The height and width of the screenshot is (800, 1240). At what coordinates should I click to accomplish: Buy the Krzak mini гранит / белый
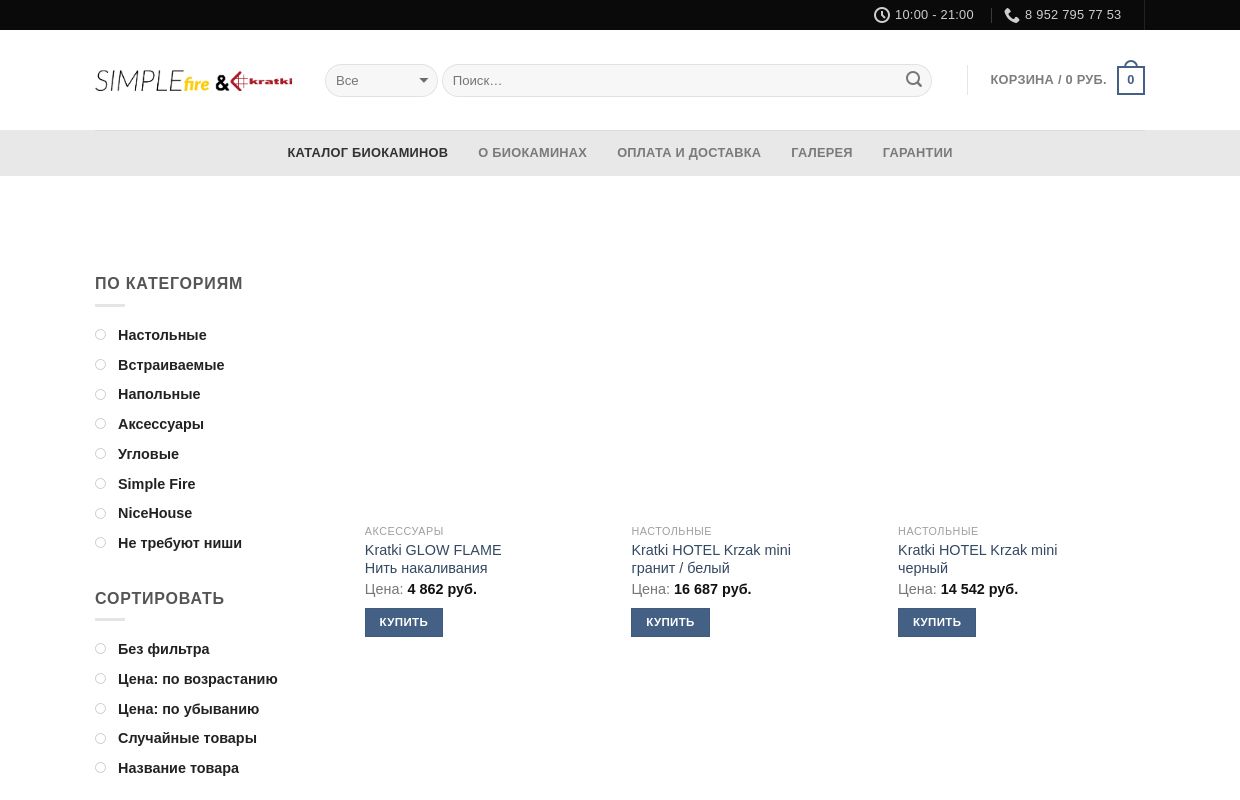point(670,622)
